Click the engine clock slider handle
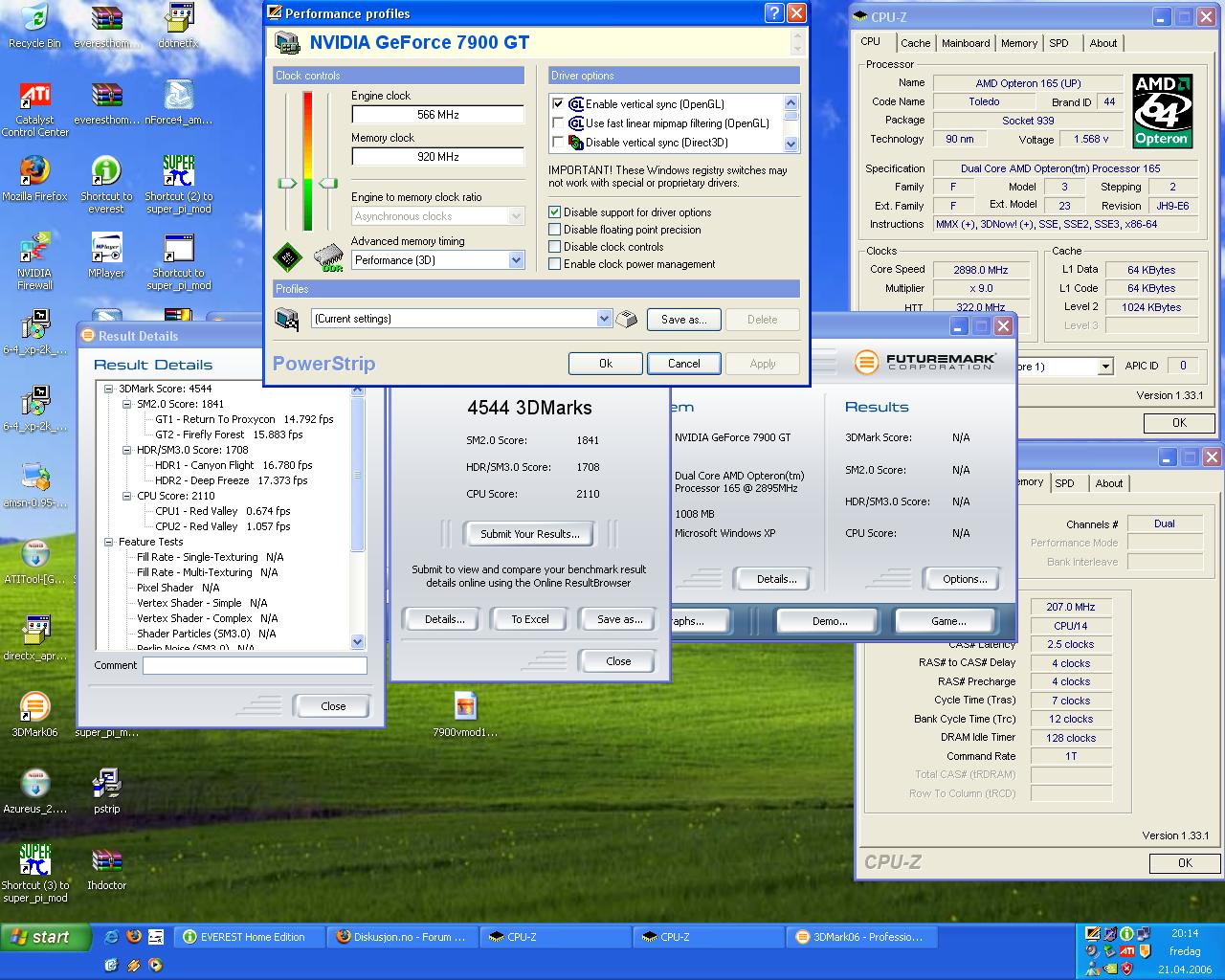 tap(287, 183)
